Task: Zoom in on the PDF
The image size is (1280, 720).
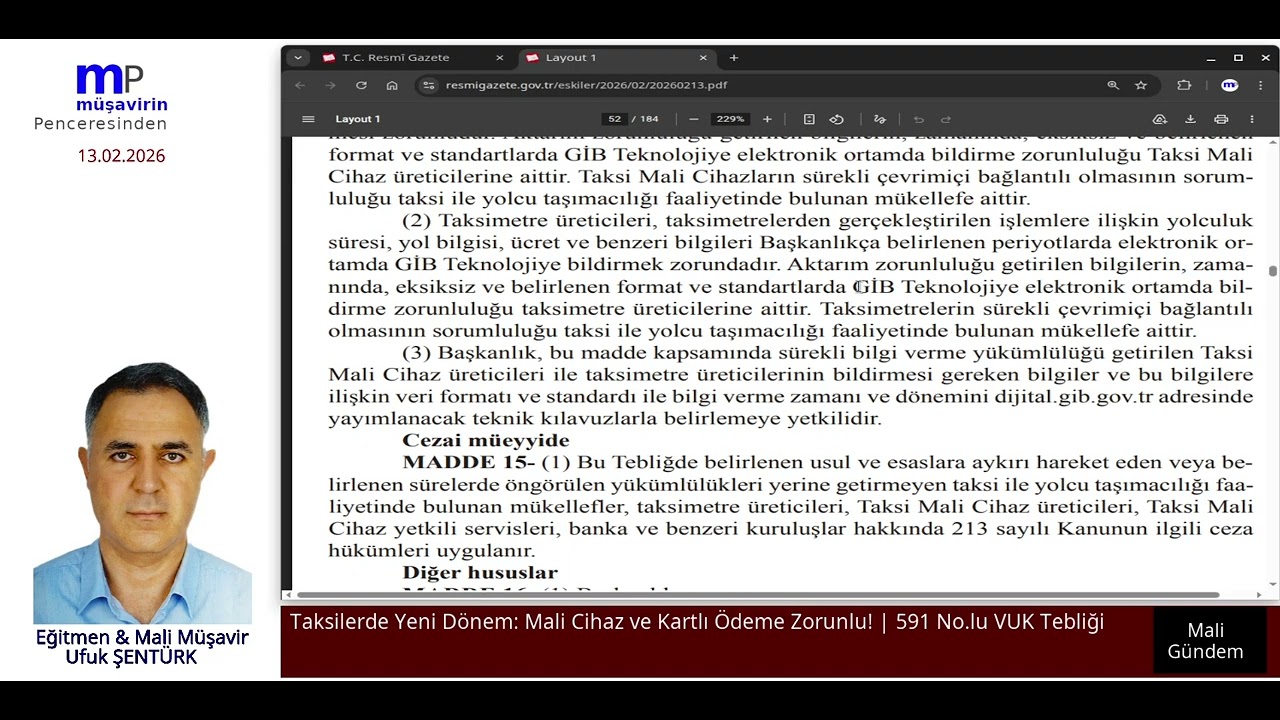Action: tap(767, 119)
